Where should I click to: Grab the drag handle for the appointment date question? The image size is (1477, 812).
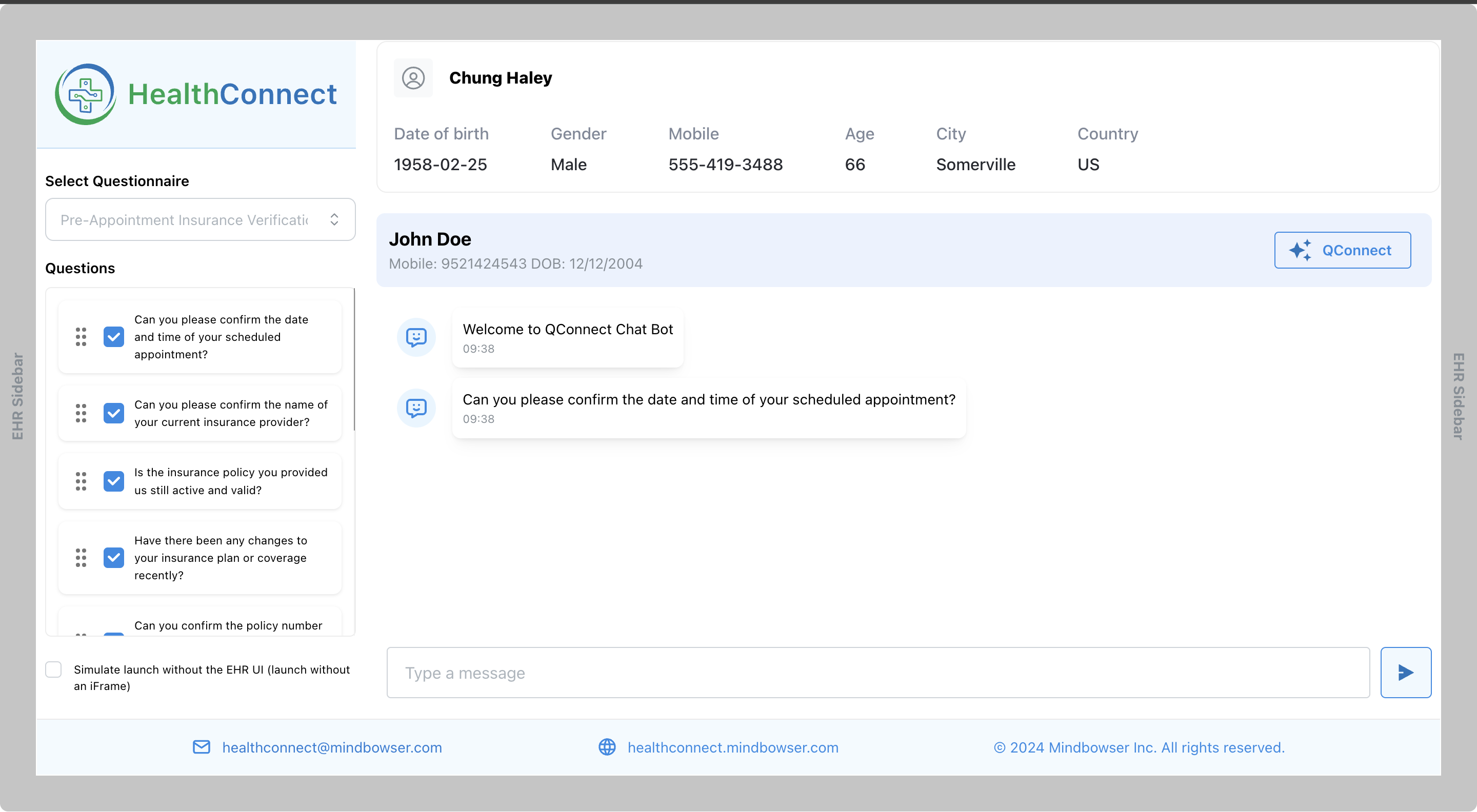(81, 337)
